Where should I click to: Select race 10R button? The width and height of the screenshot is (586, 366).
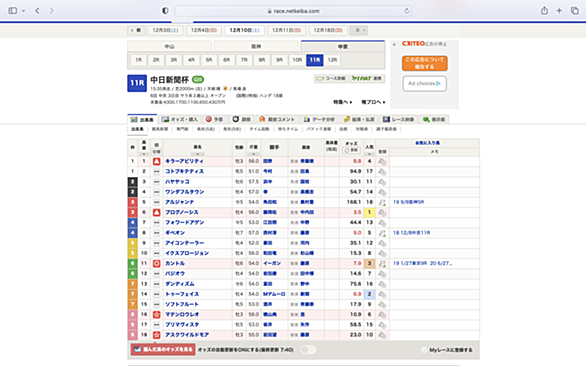[297, 60]
